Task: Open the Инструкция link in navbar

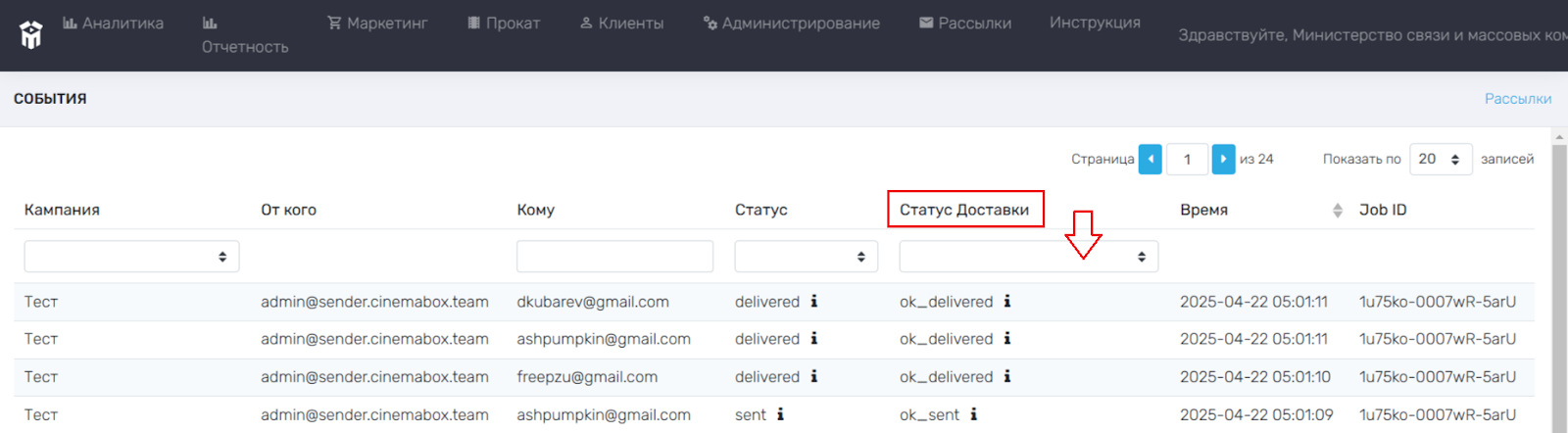Action: (1095, 23)
